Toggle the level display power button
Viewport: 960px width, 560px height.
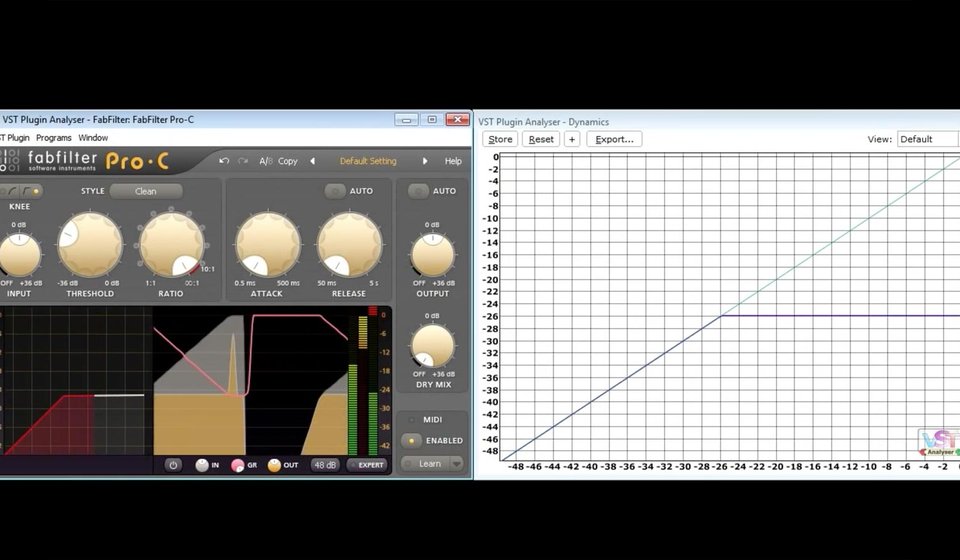pyautogui.click(x=173, y=465)
